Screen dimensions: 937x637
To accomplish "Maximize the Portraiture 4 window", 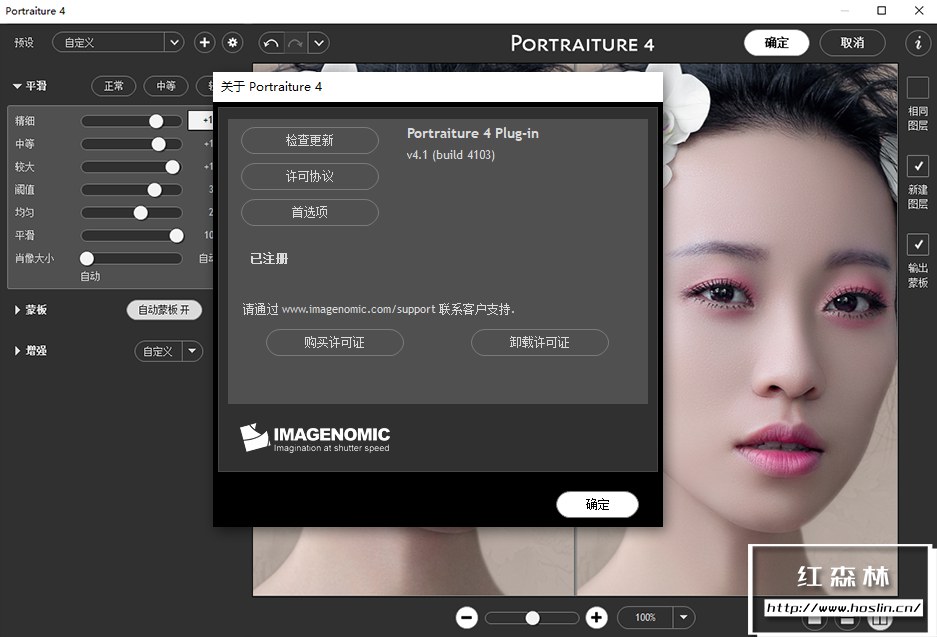I will (x=881, y=11).
